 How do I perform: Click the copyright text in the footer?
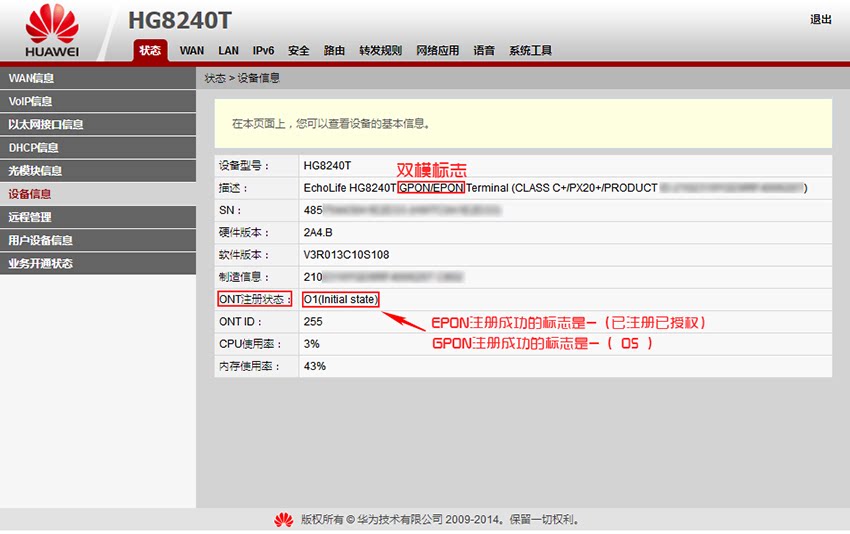click(440, 520)
